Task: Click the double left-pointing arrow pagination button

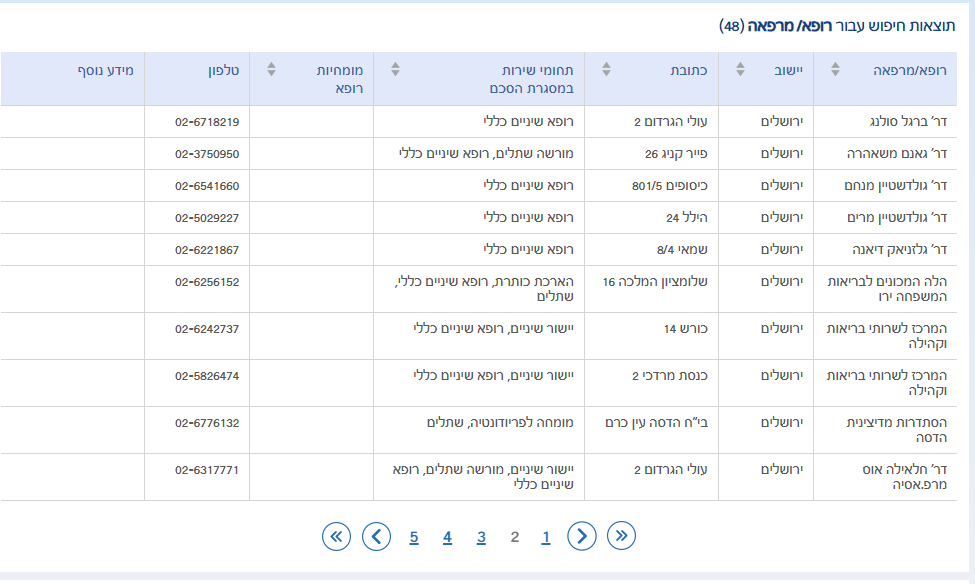Action: (337, 536)
